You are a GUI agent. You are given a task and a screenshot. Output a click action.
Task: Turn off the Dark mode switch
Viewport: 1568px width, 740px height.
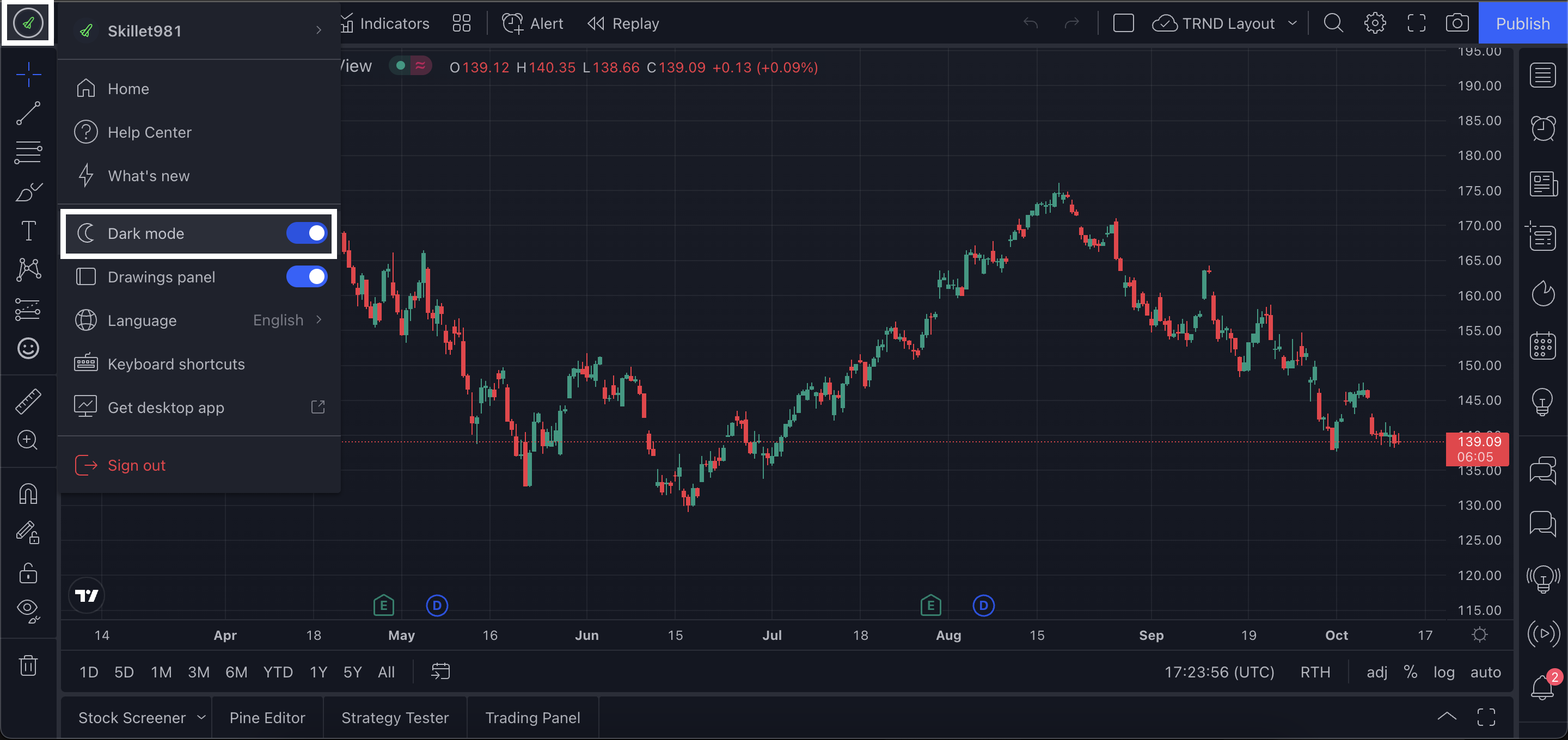[x=307, y=233]
